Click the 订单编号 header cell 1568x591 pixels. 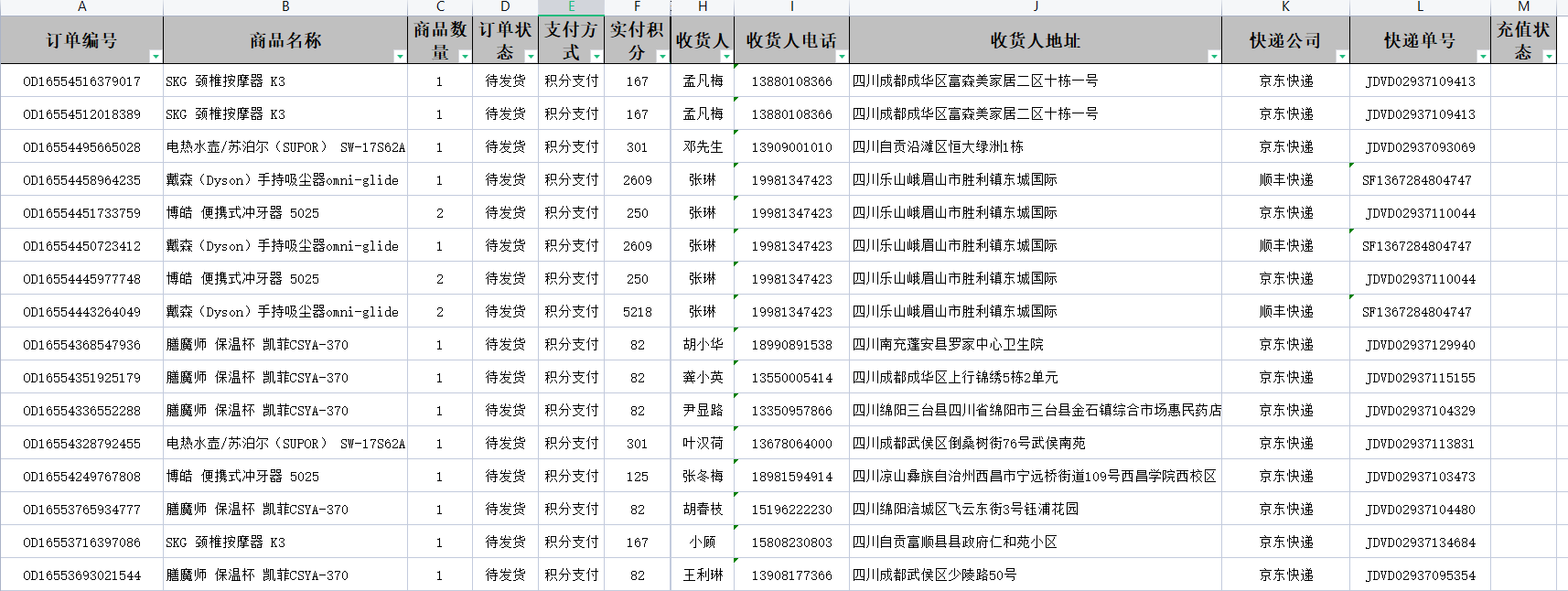click(82, 39)
